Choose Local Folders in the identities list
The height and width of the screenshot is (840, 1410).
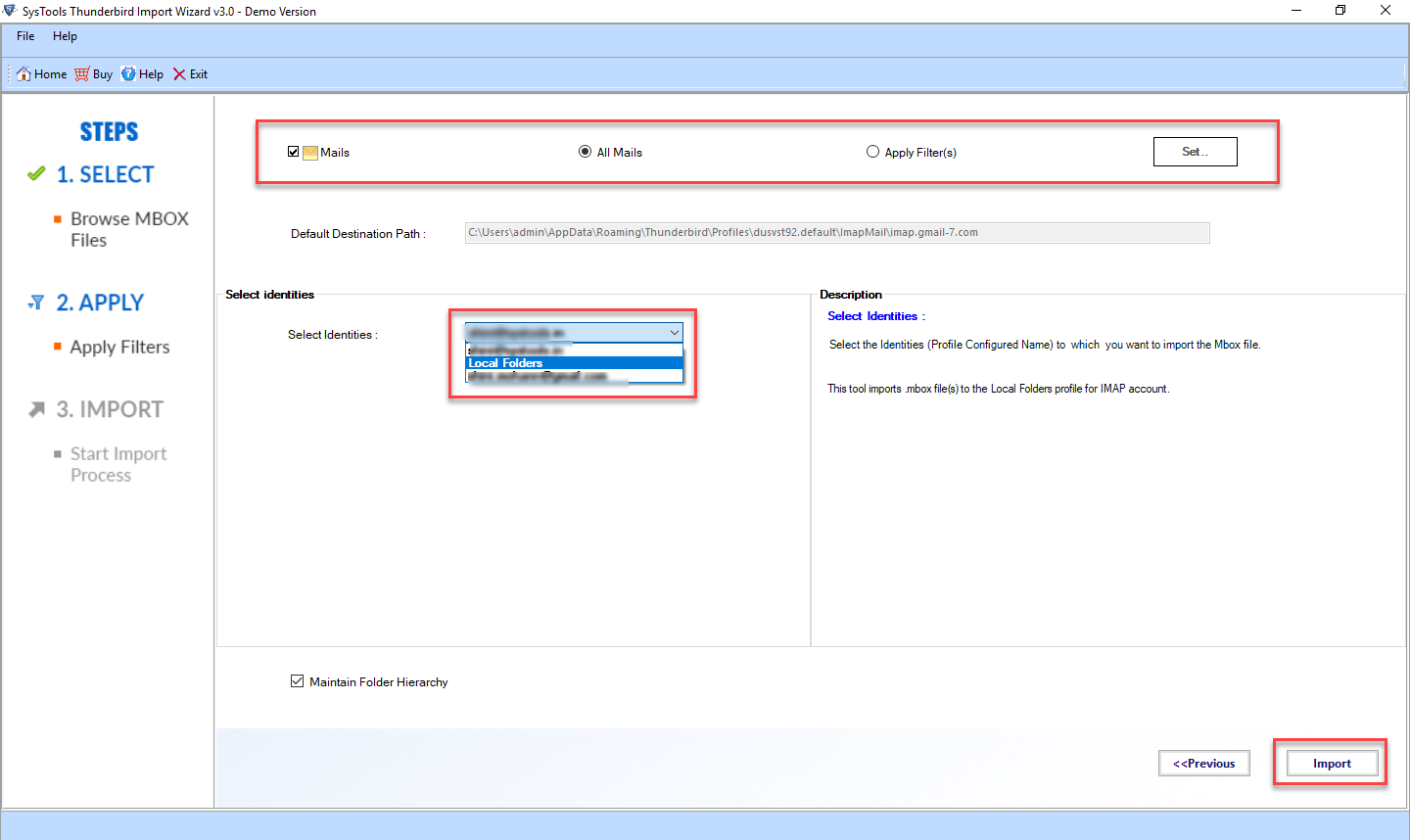pyautogui.click(x=574, y=363)
